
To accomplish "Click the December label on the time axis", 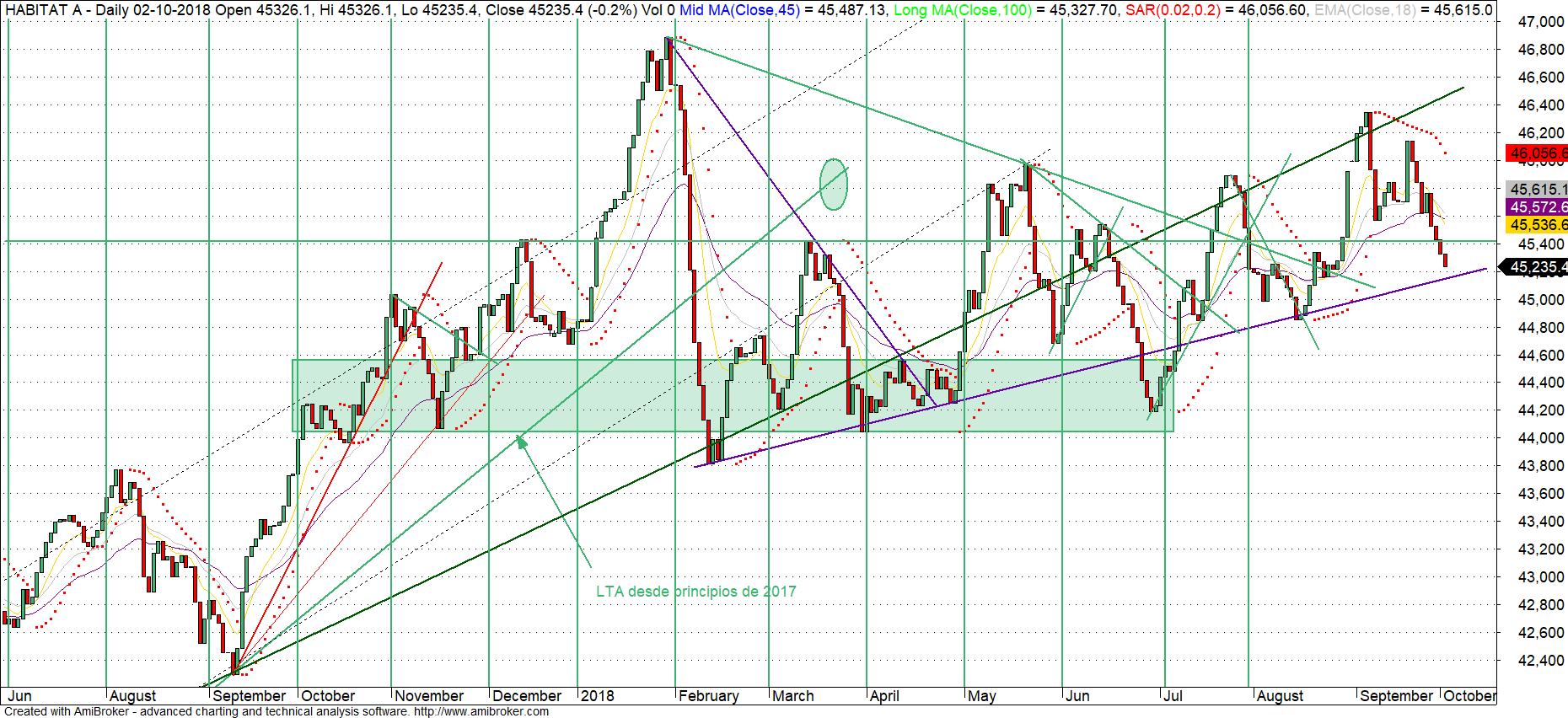I will pyautogui.click(x=527, y=696).
